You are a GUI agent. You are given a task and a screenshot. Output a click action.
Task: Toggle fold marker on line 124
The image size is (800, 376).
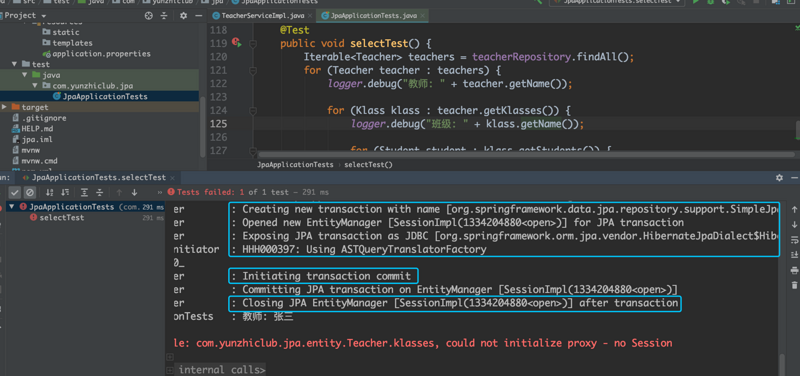pos(253,110)
